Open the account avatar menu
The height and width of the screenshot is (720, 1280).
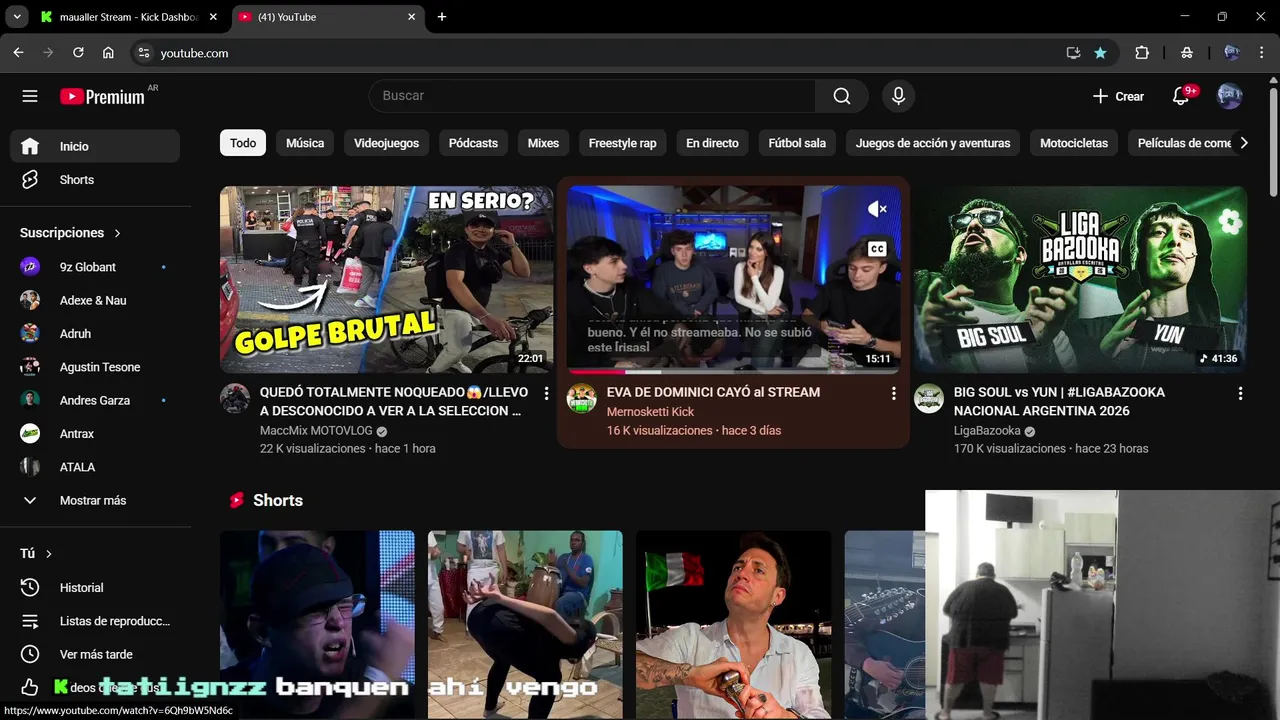coord(1230,96)
